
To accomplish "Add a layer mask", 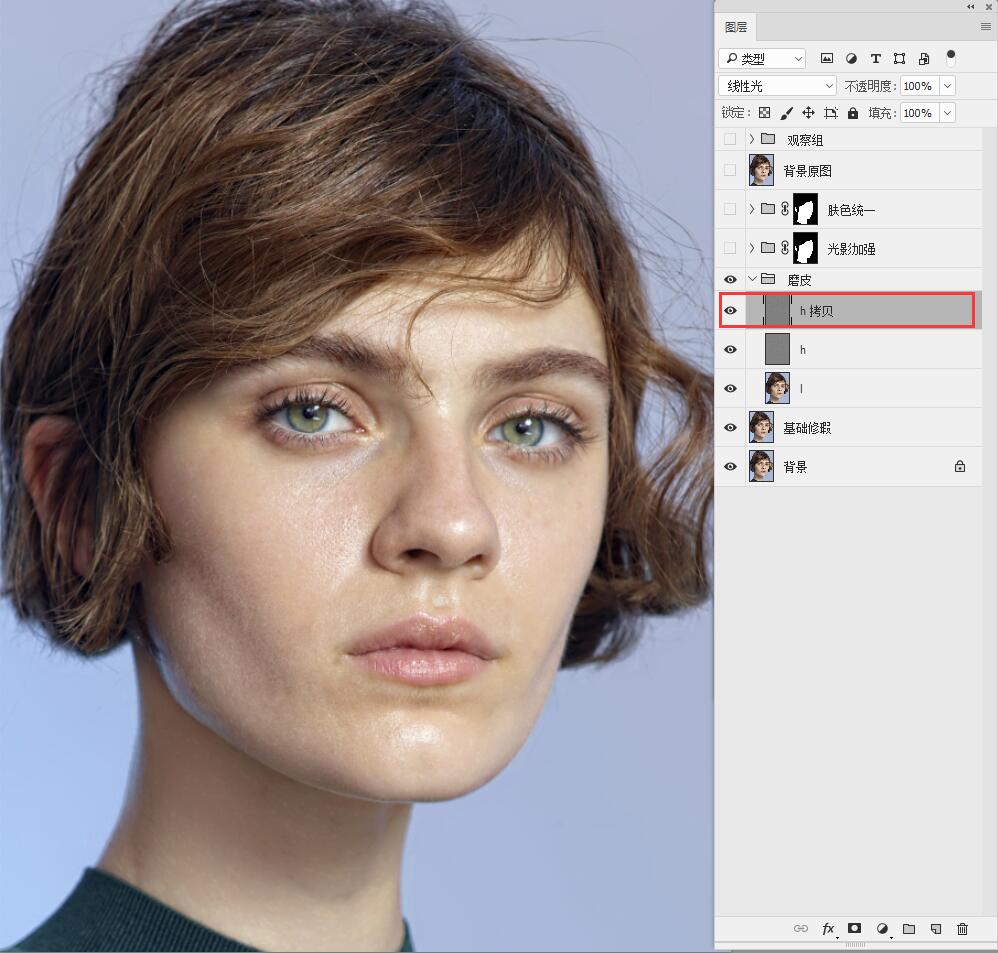I will click(x=854, y=928).
